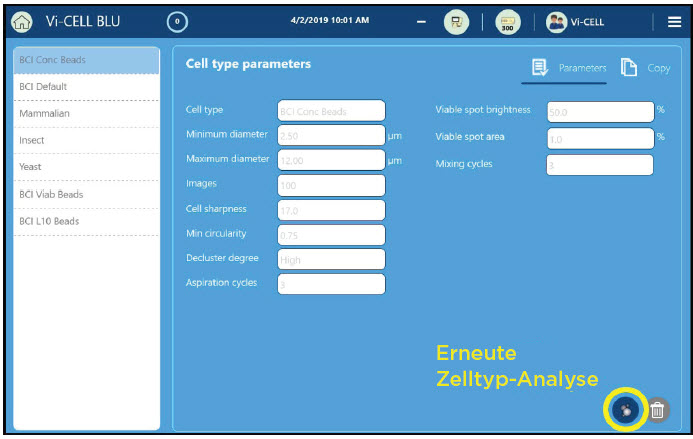Screen dimensions: 693x439
Task: Click the Vi-CELL username text in header
Action: click(x=587, y=22)
